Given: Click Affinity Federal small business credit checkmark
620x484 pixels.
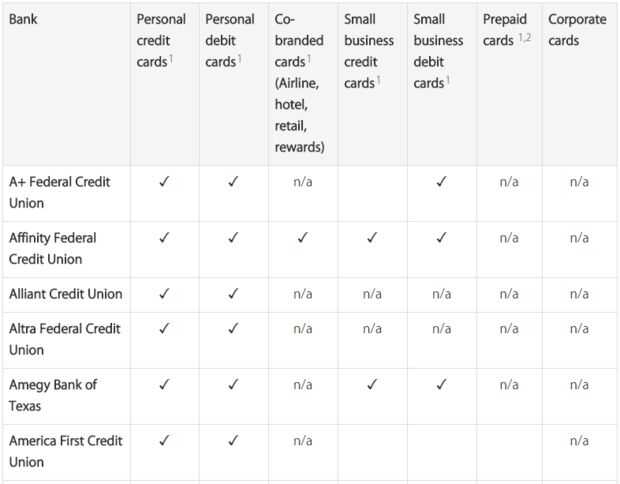Looking at the screenshot, I should coord(372,238).
